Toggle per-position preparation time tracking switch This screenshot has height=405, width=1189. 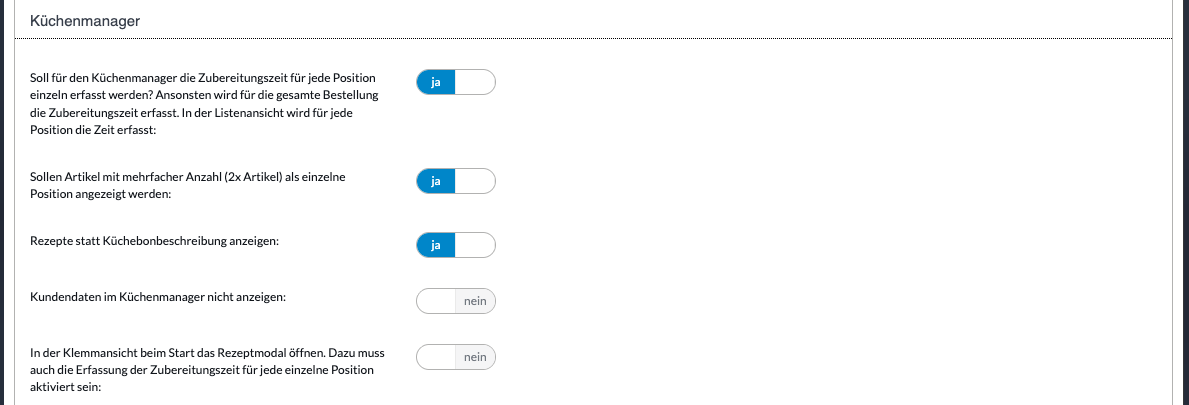[456, 82]
